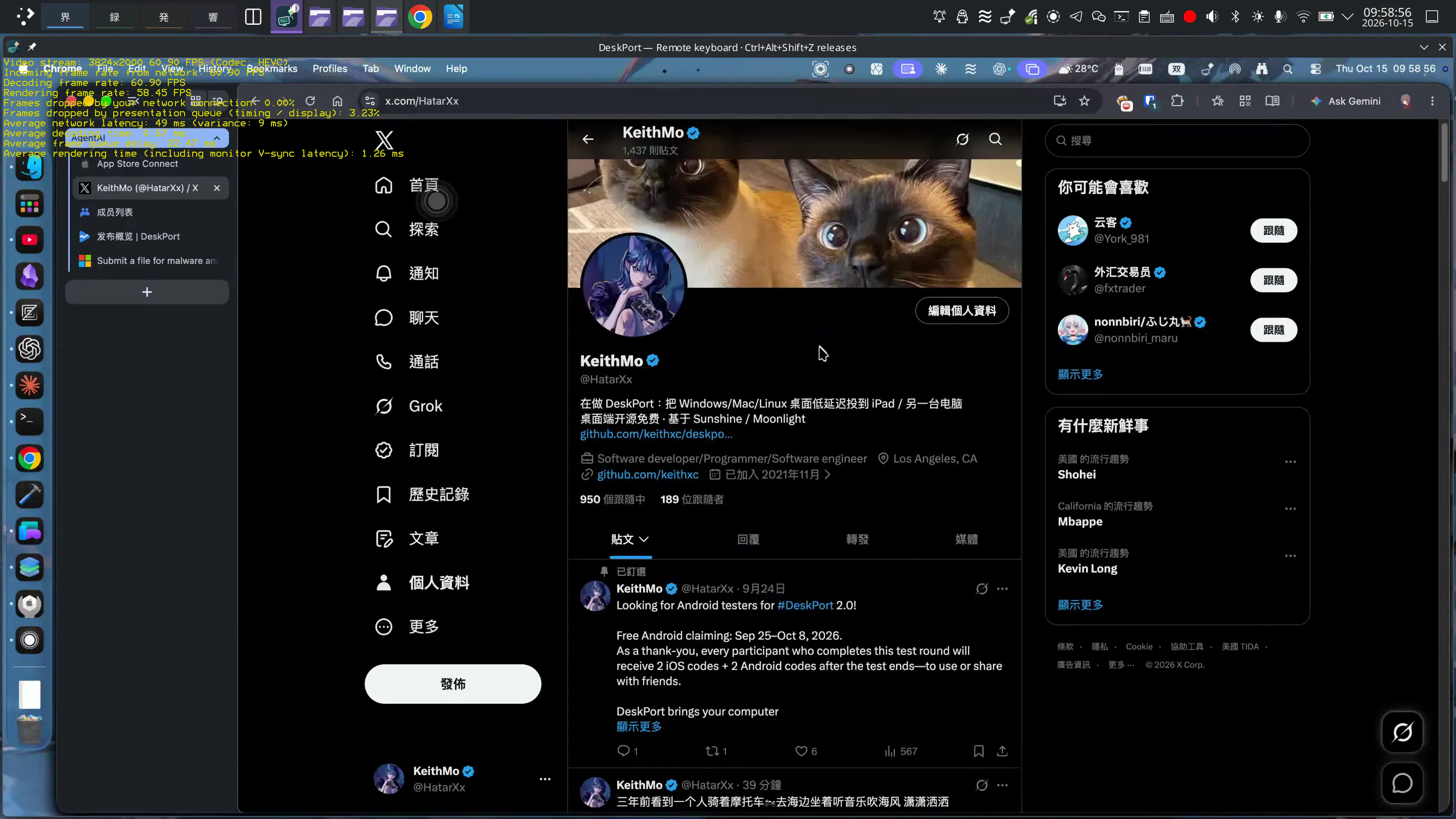1456x819 pixels.
Task: Open the floating Grok button at bottom right
Action: [x=1402, y=733]
